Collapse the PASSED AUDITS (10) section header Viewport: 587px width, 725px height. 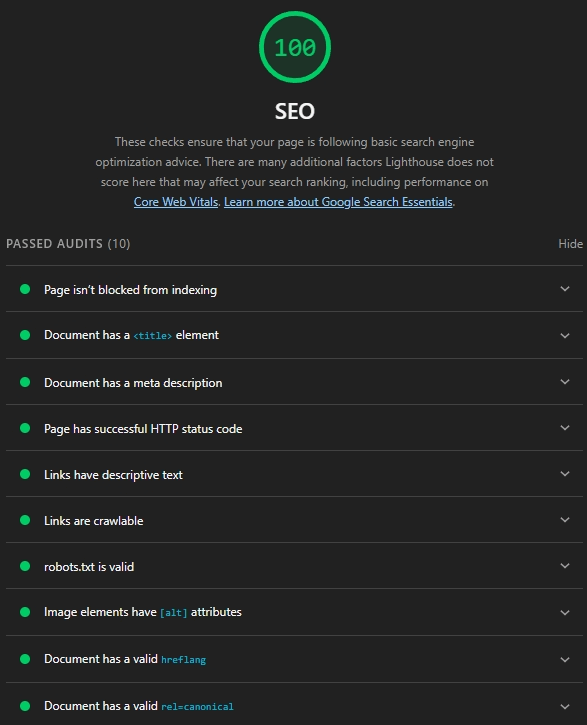tap(68, 244)
